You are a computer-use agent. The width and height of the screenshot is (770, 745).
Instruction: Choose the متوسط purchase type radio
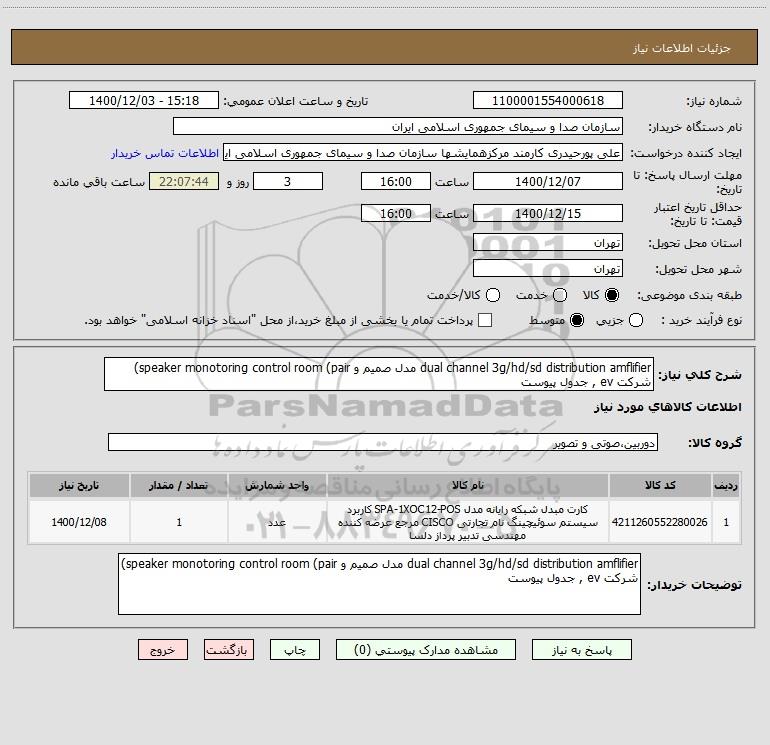[577, 320]
